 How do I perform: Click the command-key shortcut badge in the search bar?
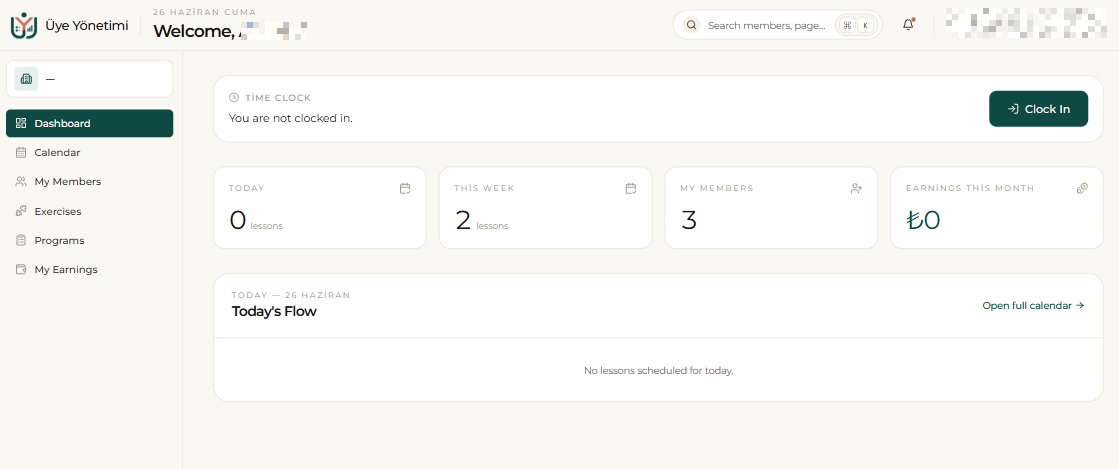coord(847,25)
